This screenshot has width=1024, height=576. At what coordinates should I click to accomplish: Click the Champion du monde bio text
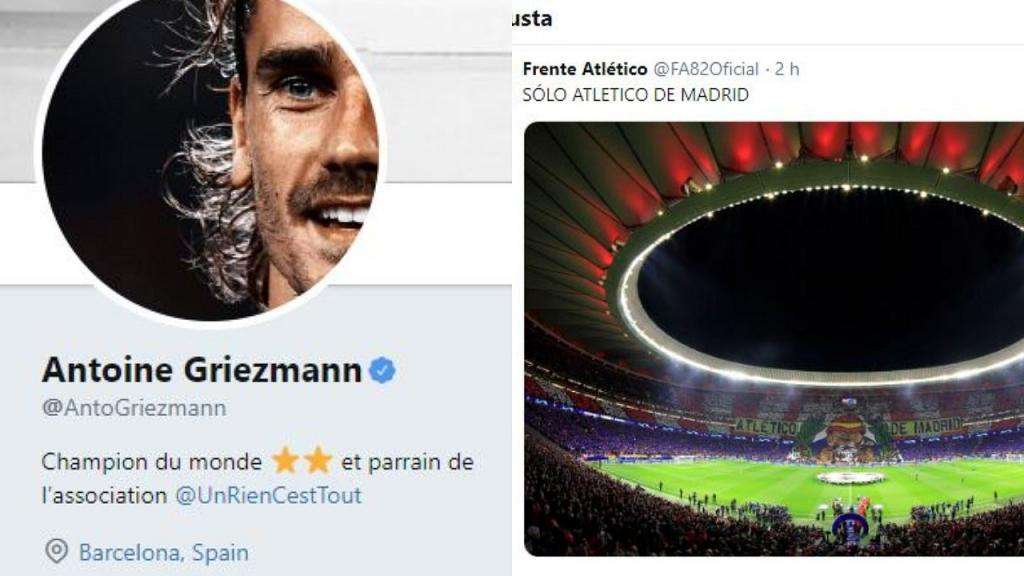152,462
